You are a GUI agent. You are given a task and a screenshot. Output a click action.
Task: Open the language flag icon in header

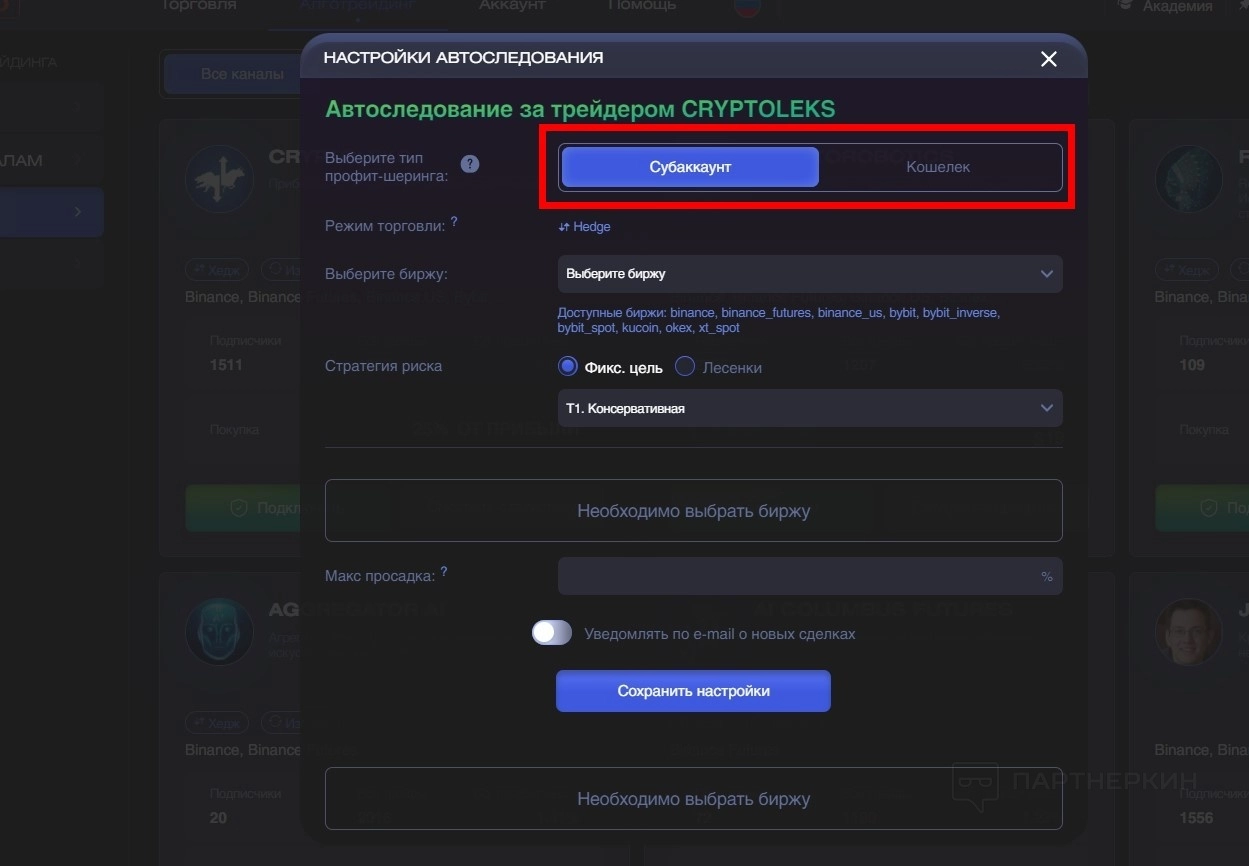click(746, 8)
